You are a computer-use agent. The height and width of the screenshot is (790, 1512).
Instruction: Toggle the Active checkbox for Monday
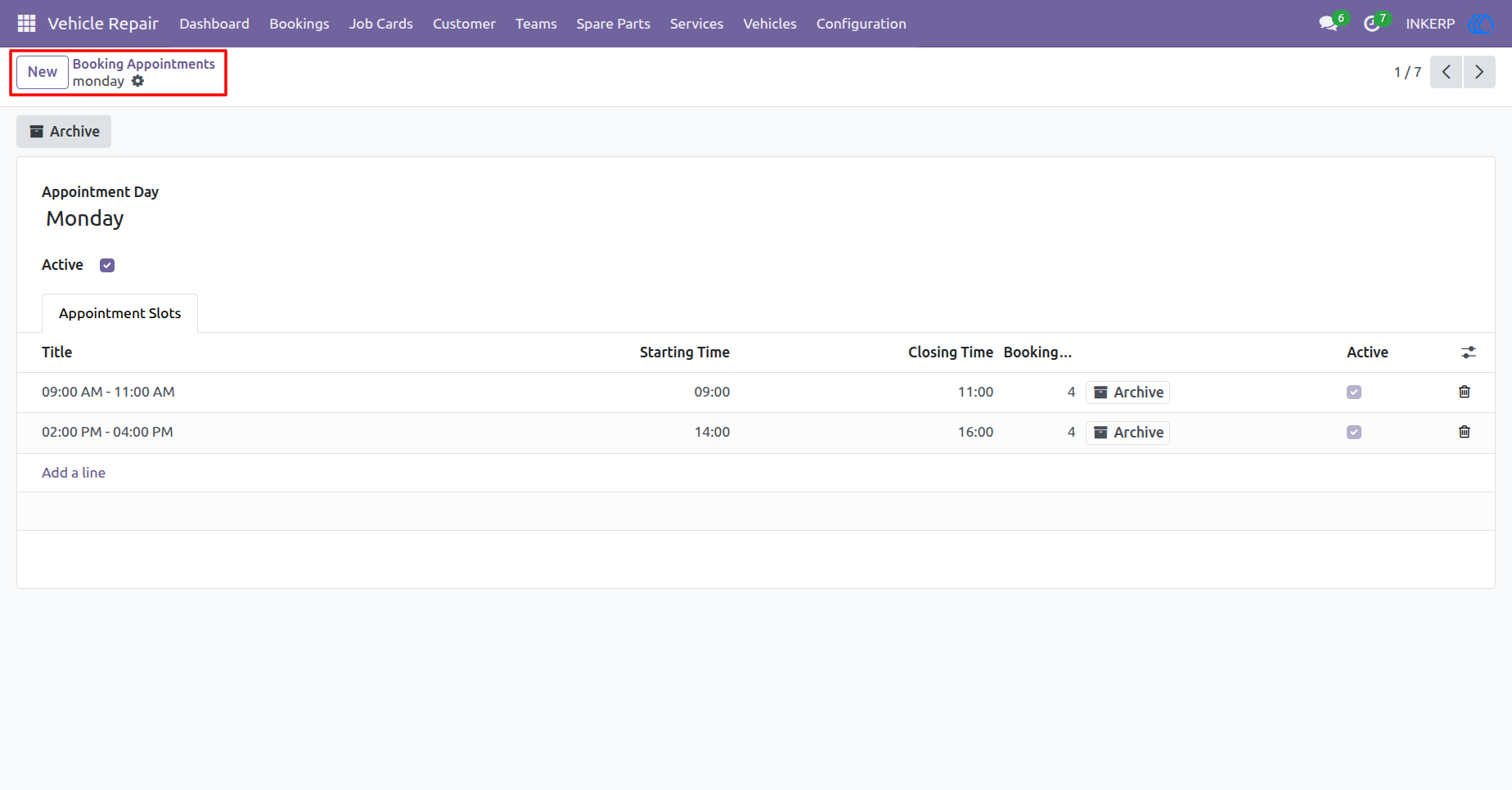pos(107,265)
